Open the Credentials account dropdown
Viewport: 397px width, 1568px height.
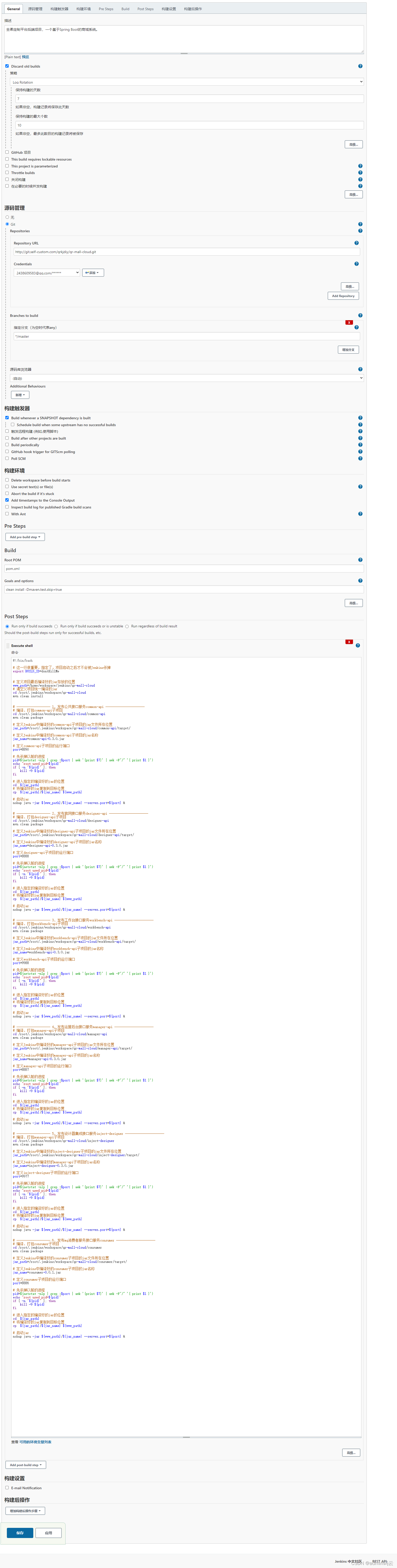point(47,273)
